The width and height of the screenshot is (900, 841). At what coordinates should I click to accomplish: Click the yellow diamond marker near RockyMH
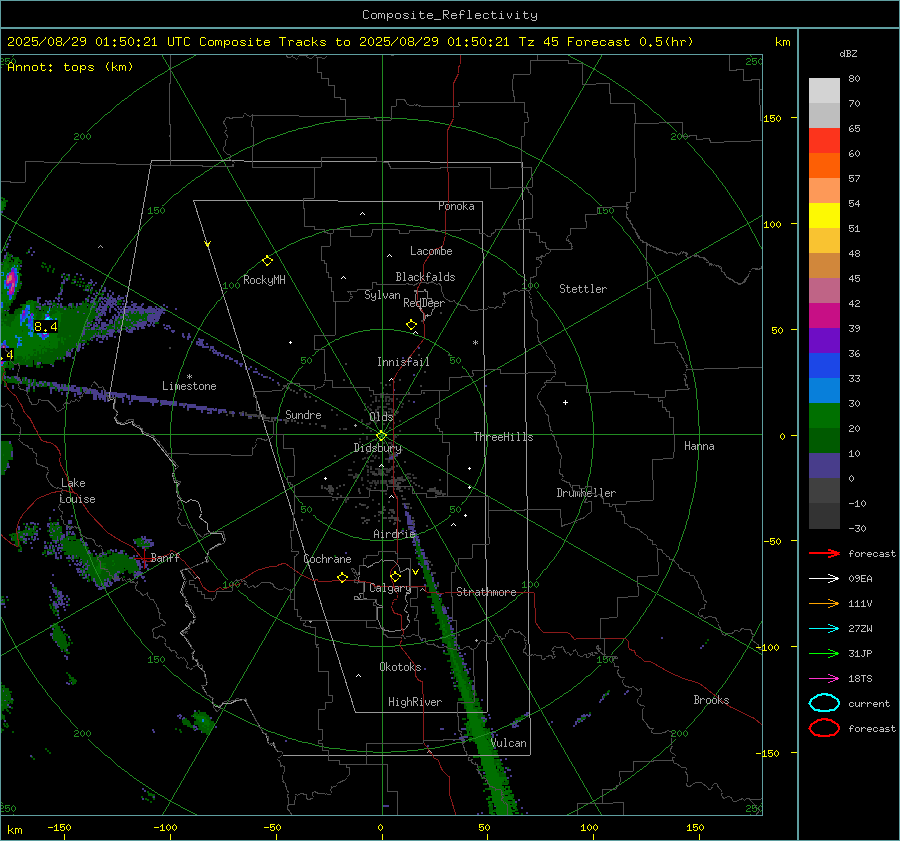point(267,261)
